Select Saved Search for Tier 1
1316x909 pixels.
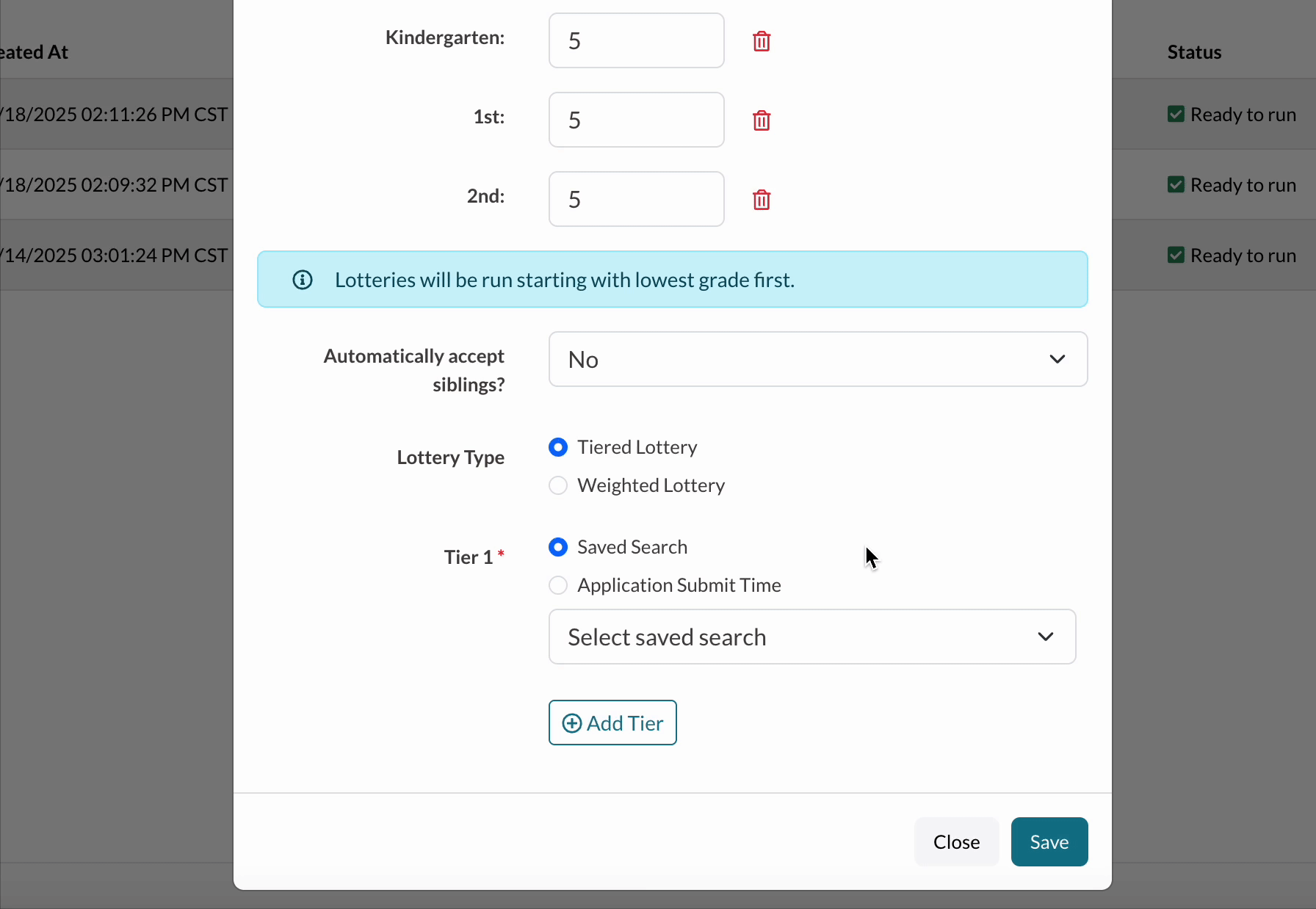coord(558,547)
